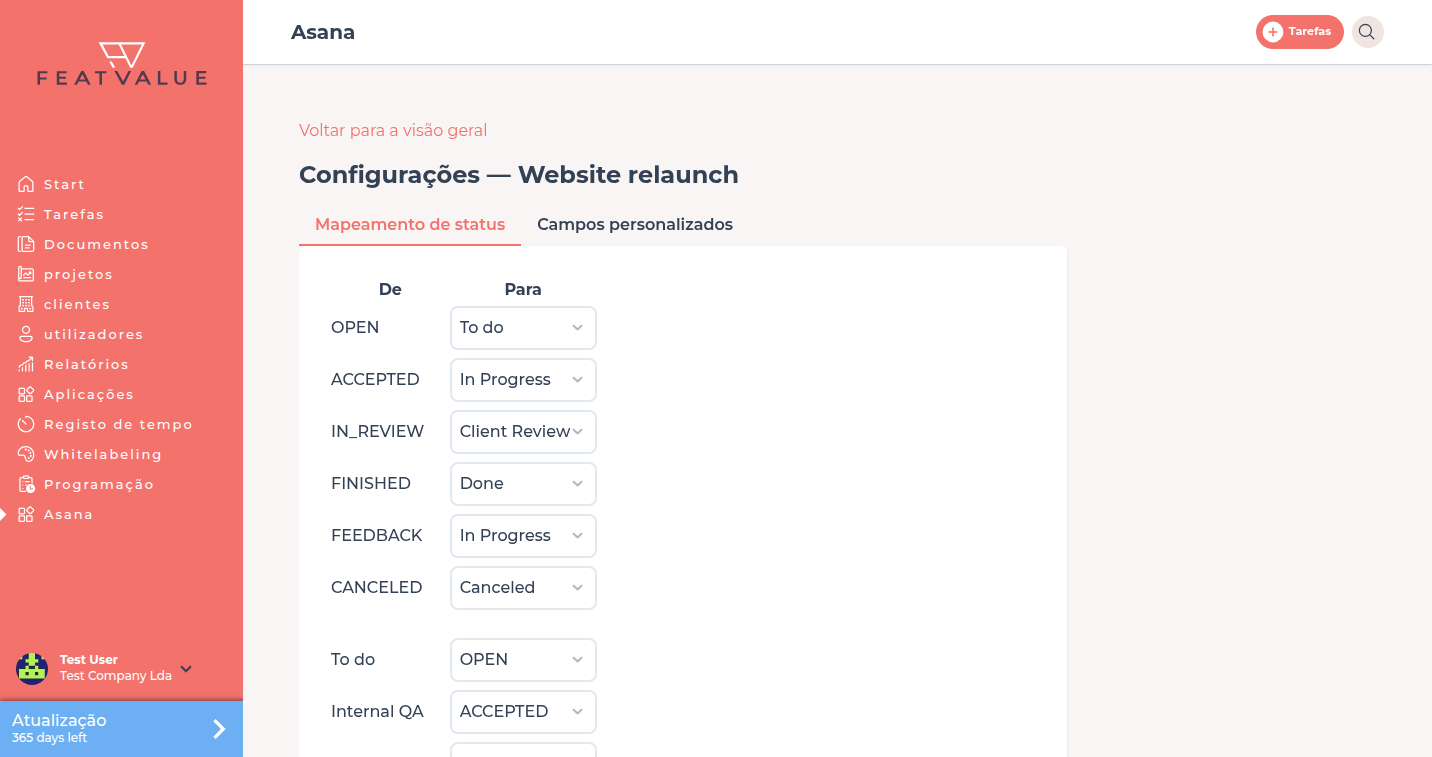The height and width of the screenshot is (757, 1432).
Task: Click the Test User avatar
Action: [x=32, y=668]
